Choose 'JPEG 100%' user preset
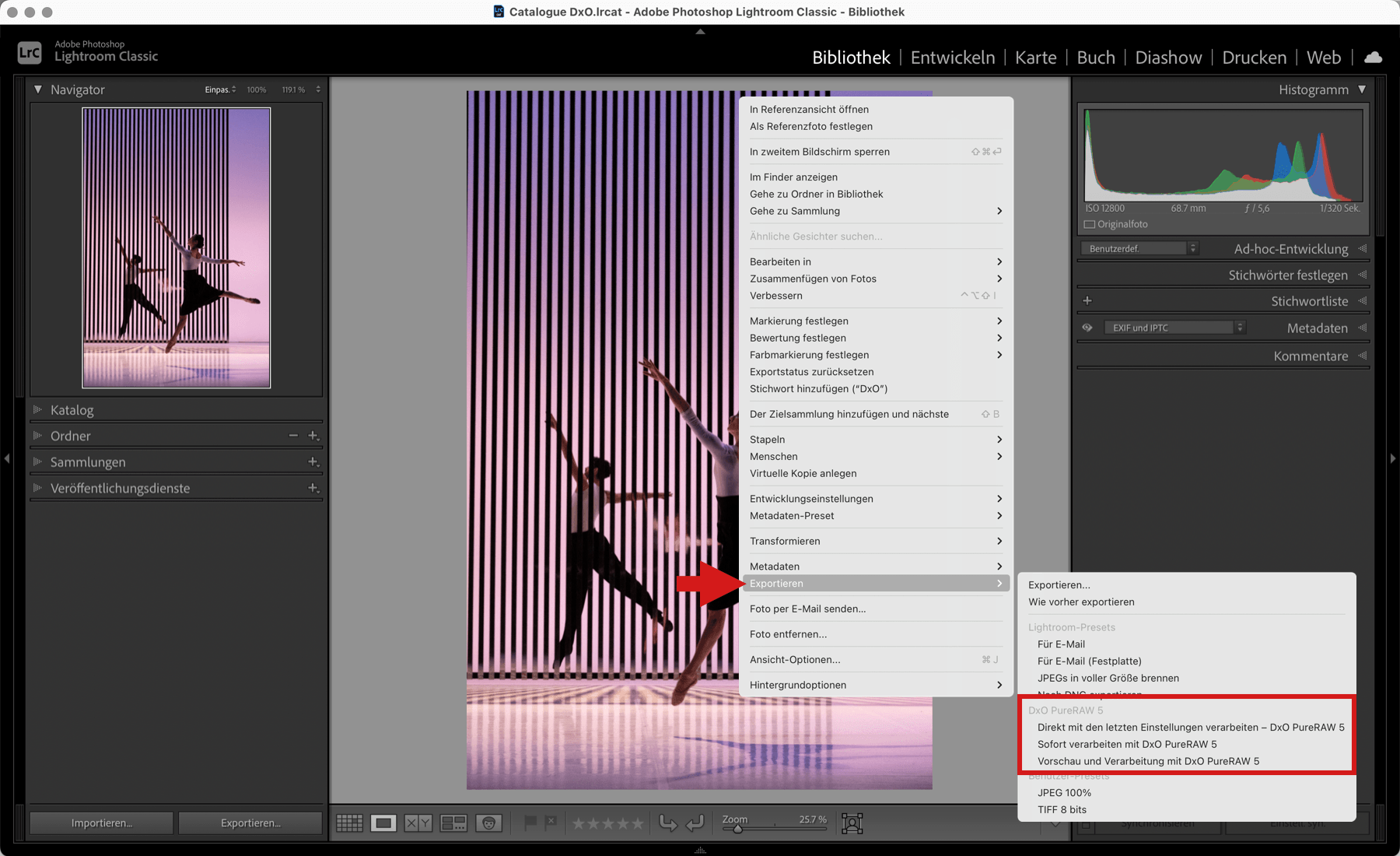The image size is (1400, 856). (x=1064, y=792)
